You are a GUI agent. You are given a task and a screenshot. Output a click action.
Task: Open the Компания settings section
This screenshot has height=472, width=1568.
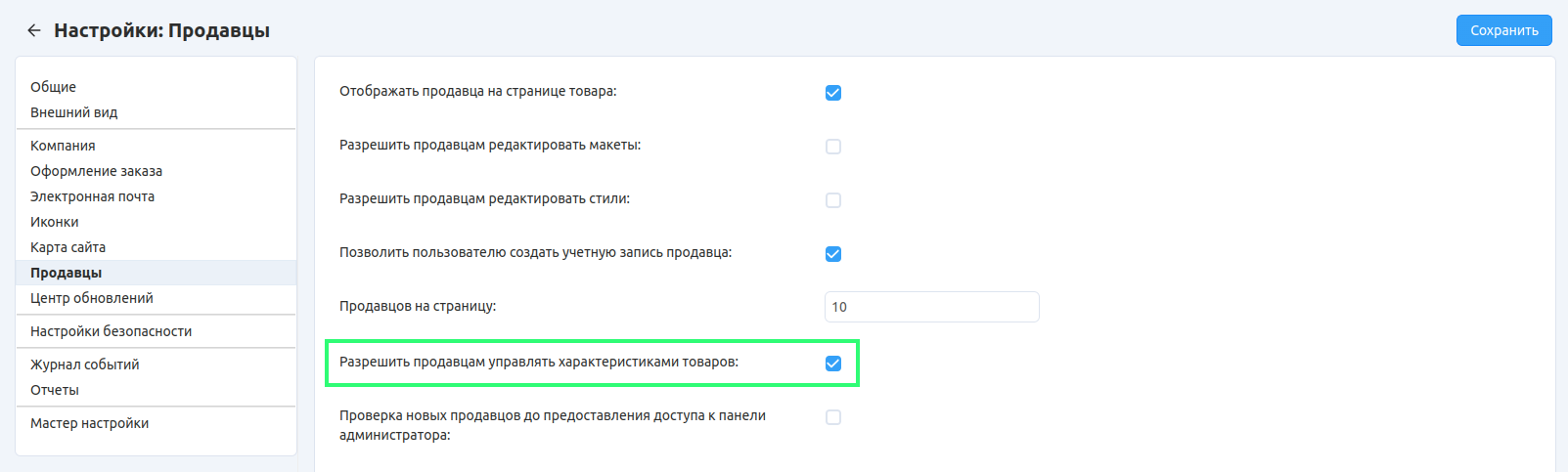[x=63, y=146]
